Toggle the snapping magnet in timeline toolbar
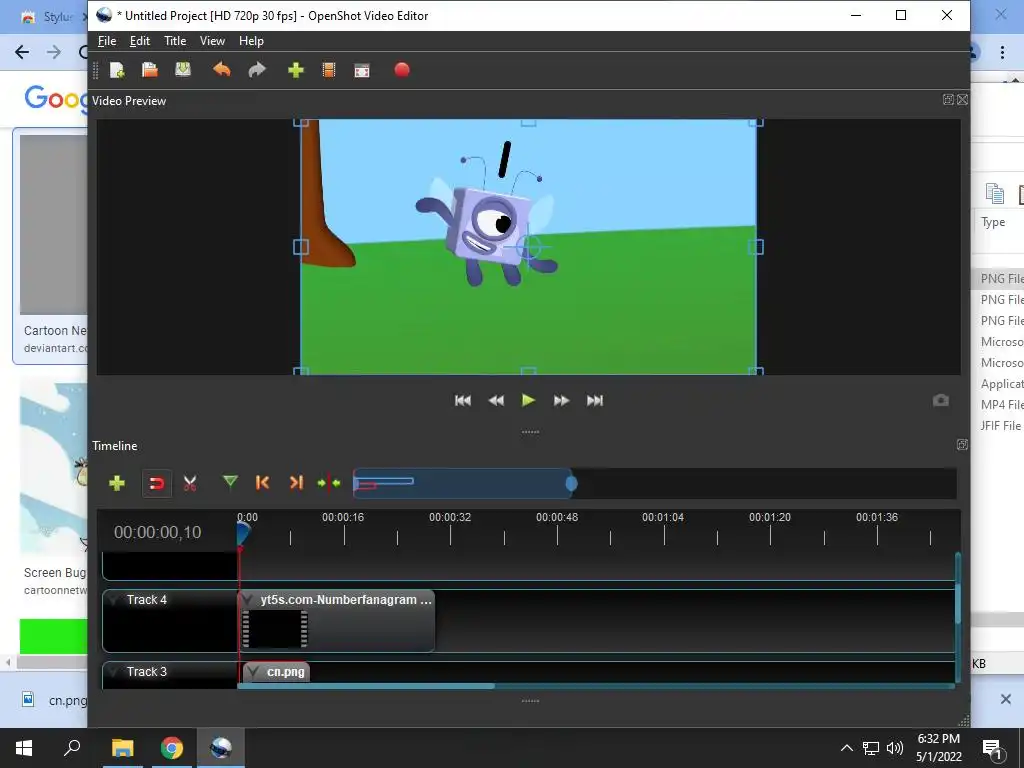This screenshot has height=768, width=1024. tap(157, 483)
